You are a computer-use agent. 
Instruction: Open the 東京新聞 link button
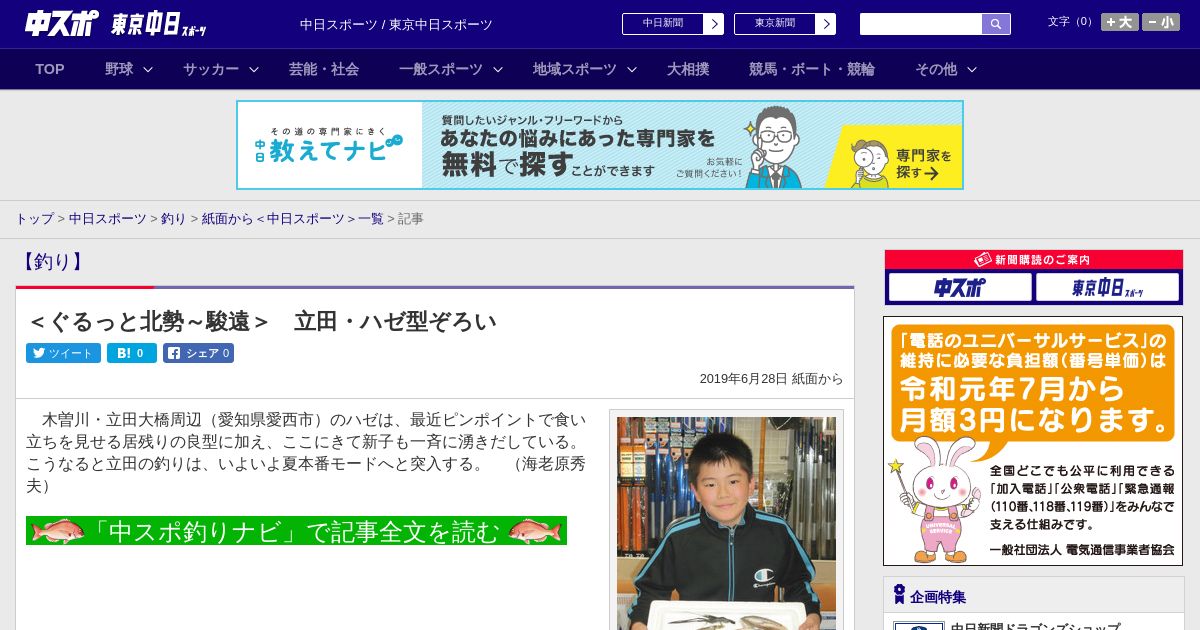(x=785, y=24)
